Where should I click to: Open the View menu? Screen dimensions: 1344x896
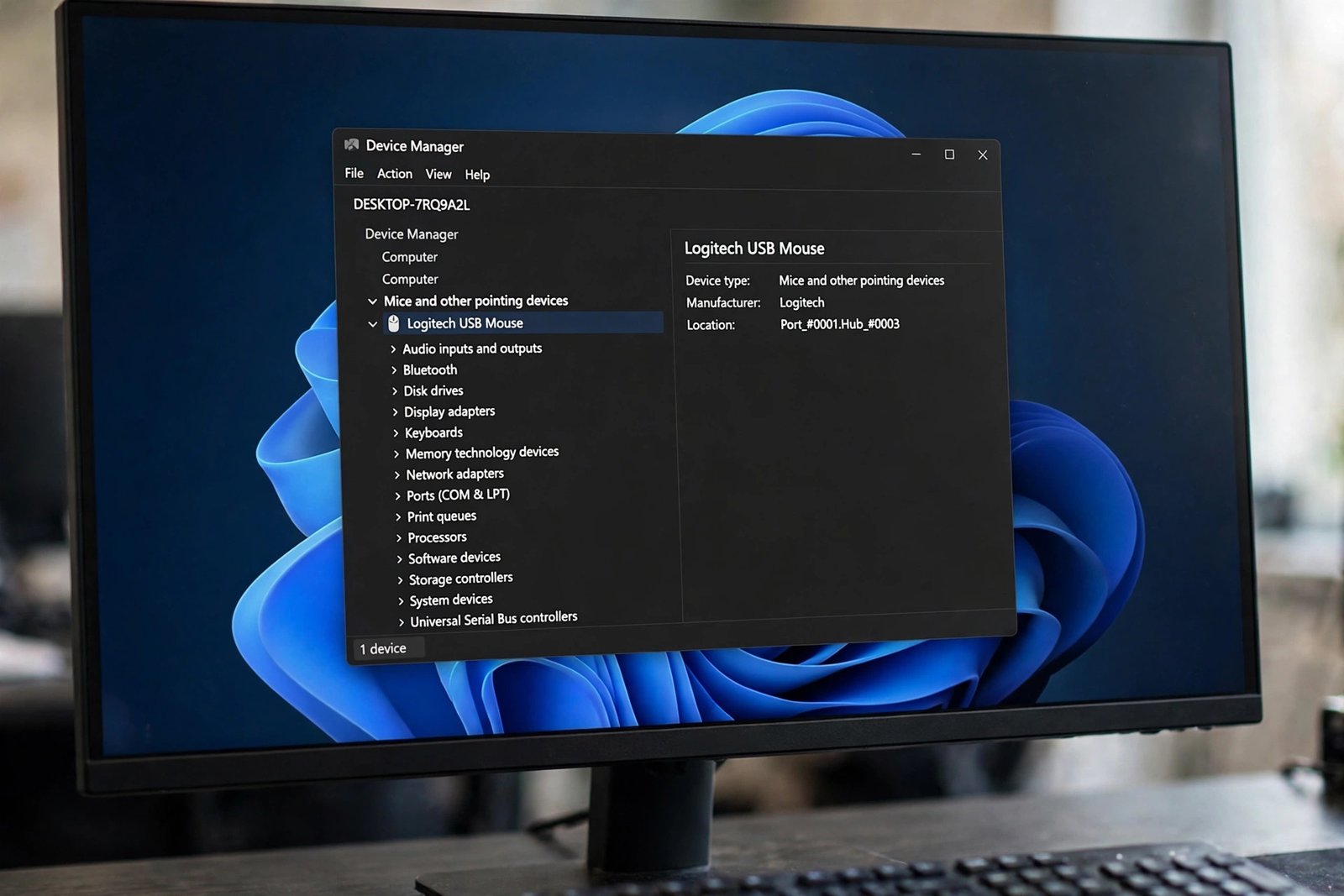[x=438, y=174]
